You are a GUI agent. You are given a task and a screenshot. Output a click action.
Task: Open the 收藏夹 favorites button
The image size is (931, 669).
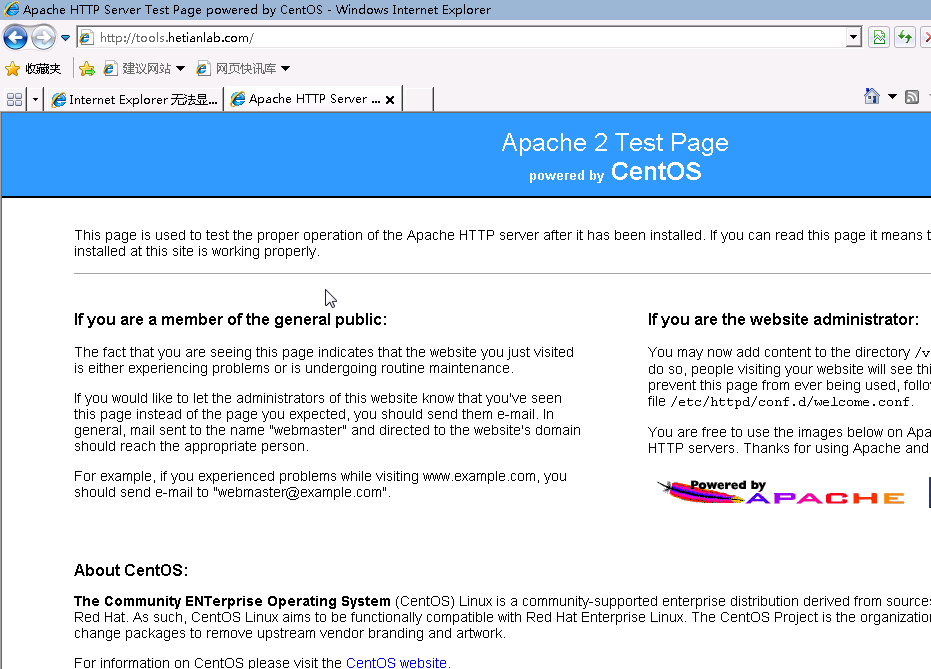[x=33, y=69]
